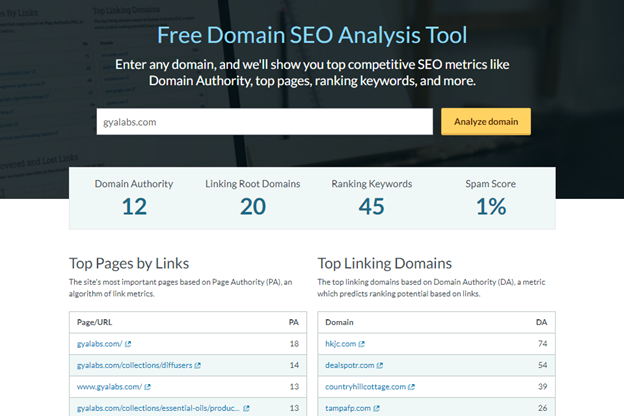Click DA value 26 for tampafp.com
The height and width of the screenshot is (416, 624).
[x=543, y=408]
